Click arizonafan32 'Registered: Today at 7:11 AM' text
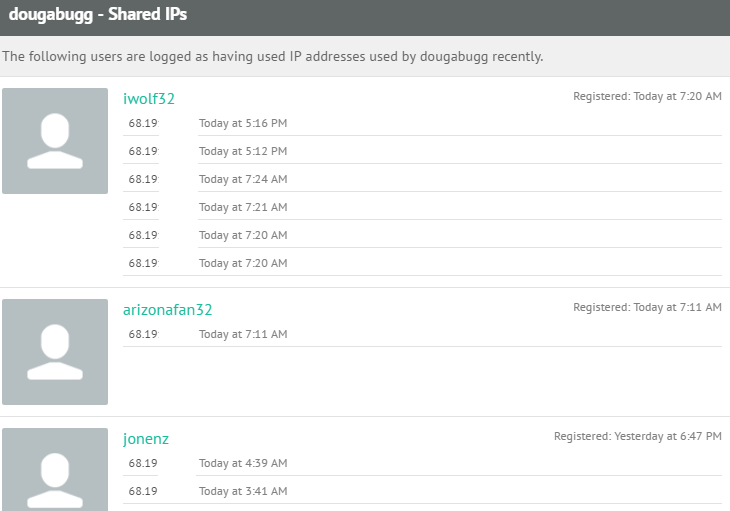Screen dimensions: 730x511 647,307
